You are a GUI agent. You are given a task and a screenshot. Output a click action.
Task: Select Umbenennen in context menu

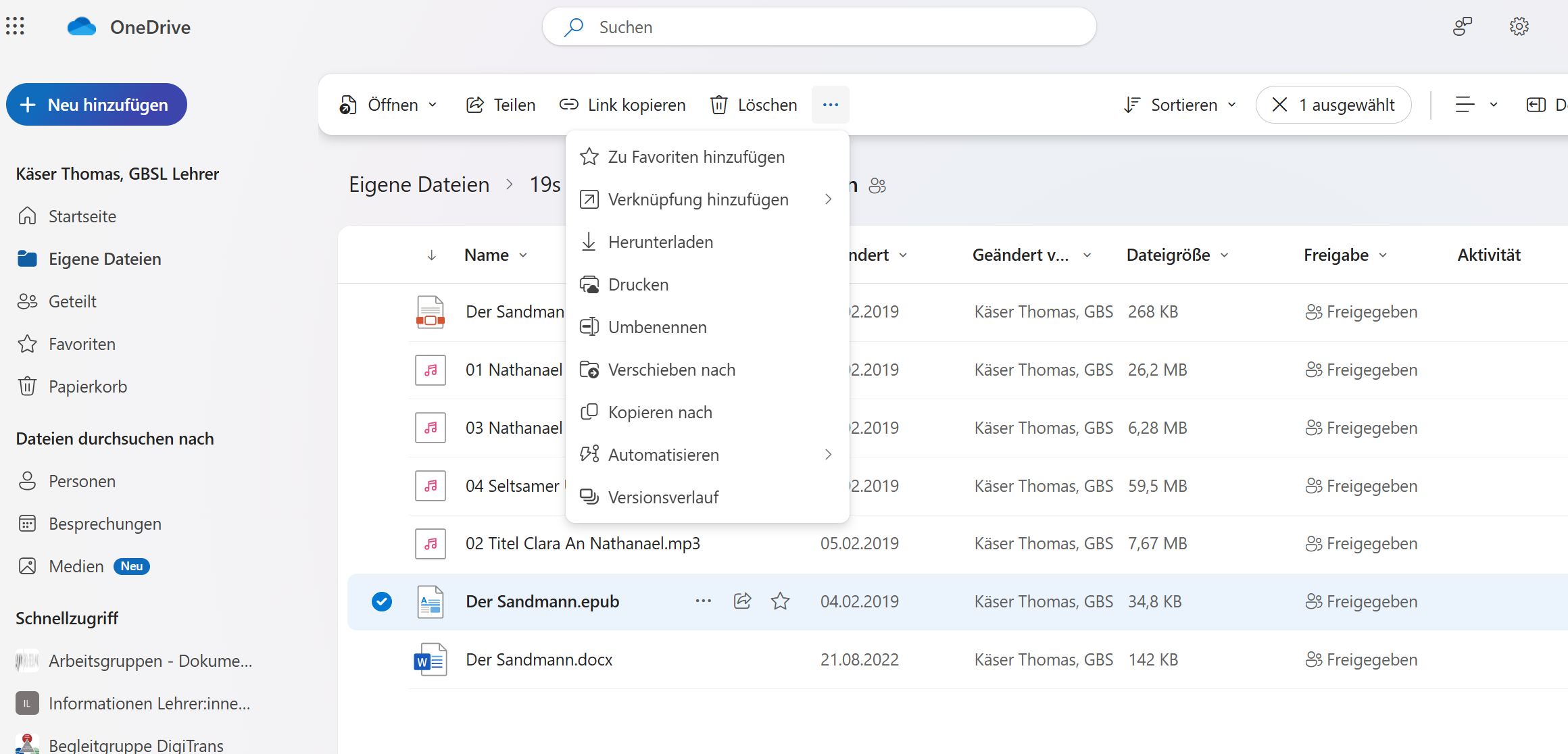[x=657, y=327]
